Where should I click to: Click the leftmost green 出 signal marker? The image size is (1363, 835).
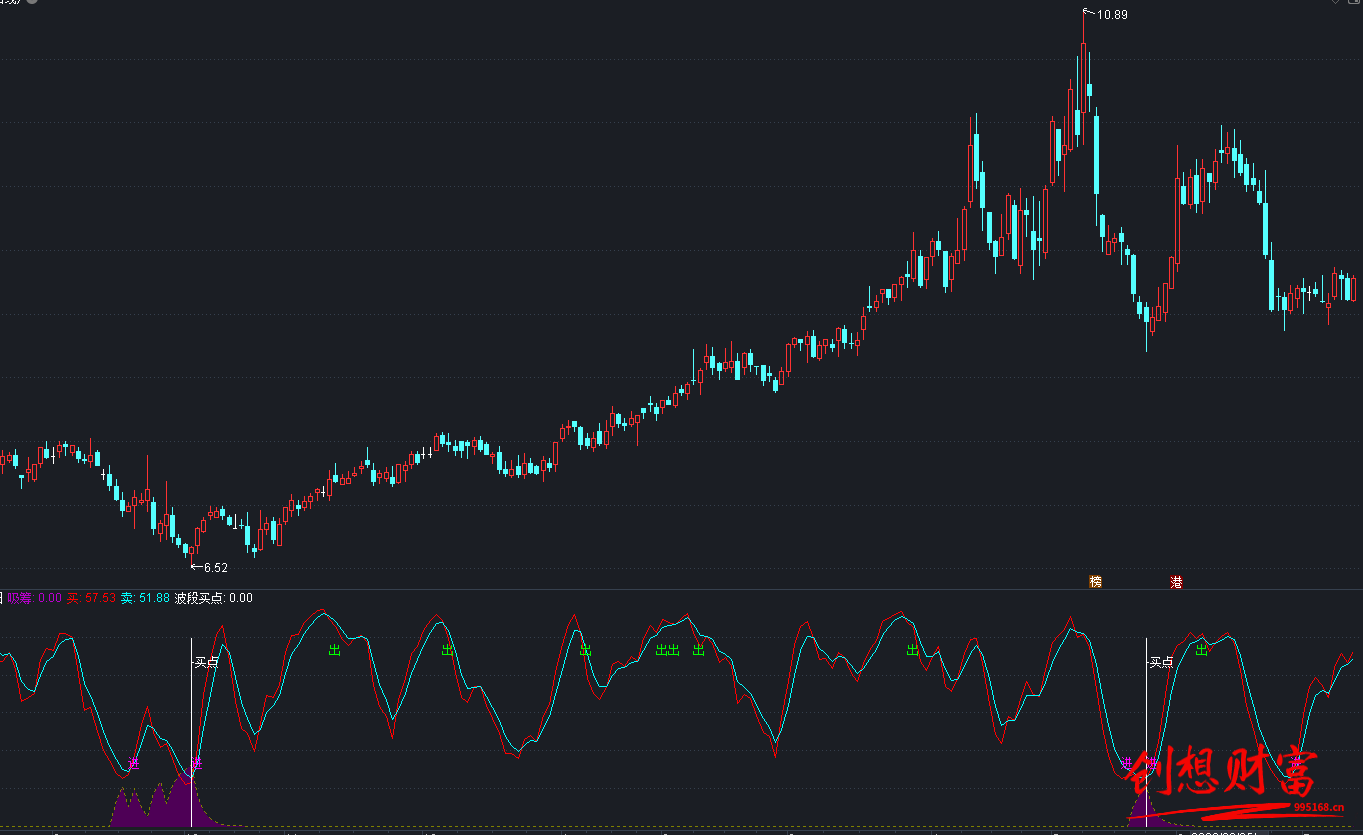pyautogui.click(x=334, y=650)
